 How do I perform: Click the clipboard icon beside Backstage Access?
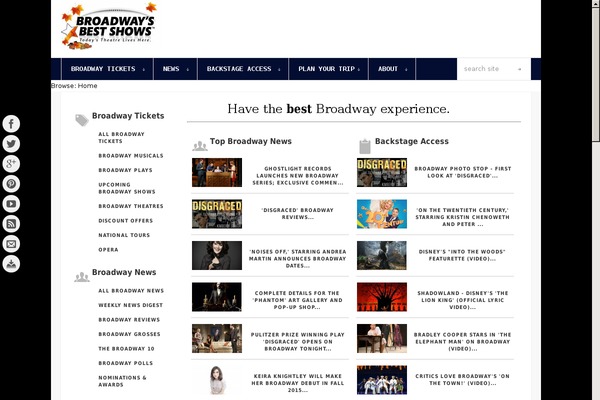click(365, 146)
